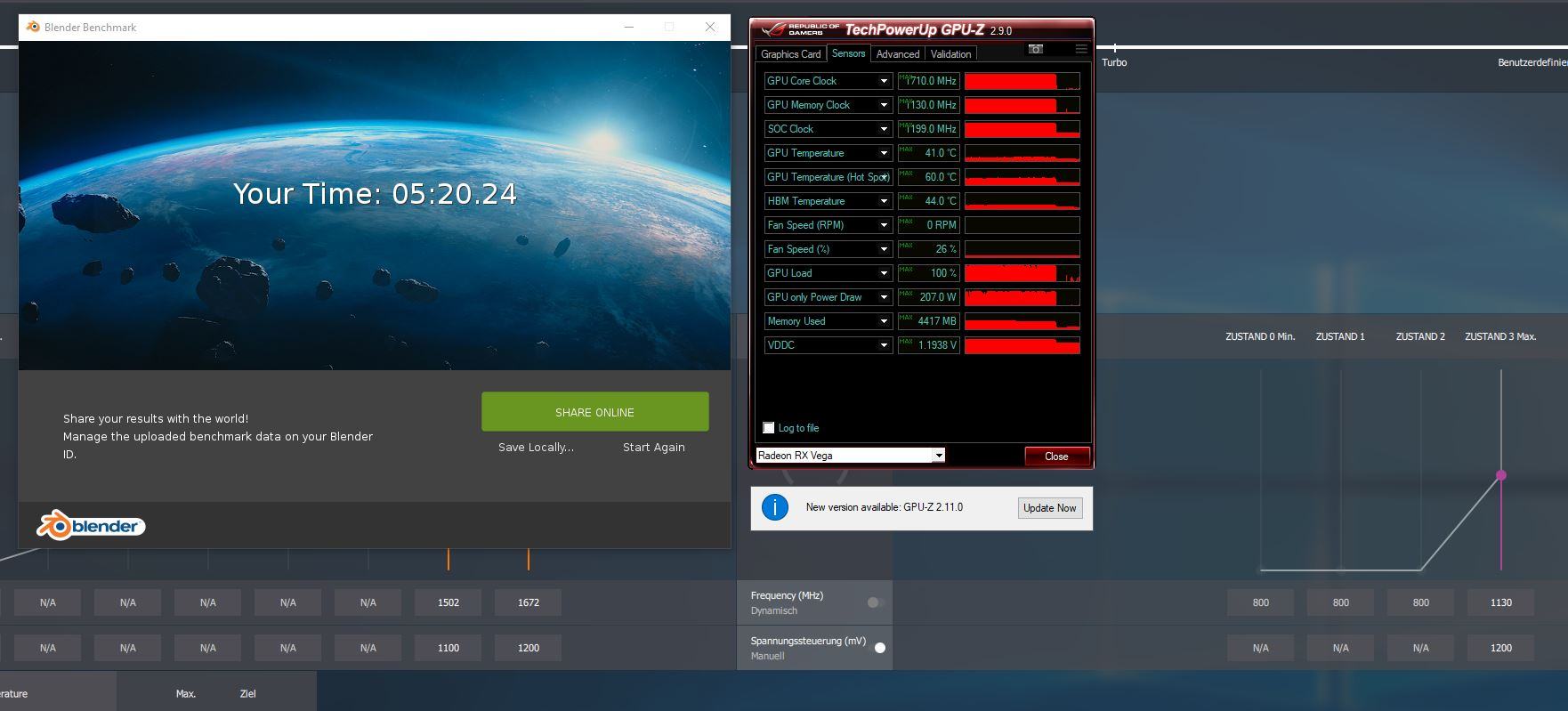Toggle the Frequency (MHz) Dynamisch switch
Viewport: 1568px width, 711px height.
click(875, 602)
